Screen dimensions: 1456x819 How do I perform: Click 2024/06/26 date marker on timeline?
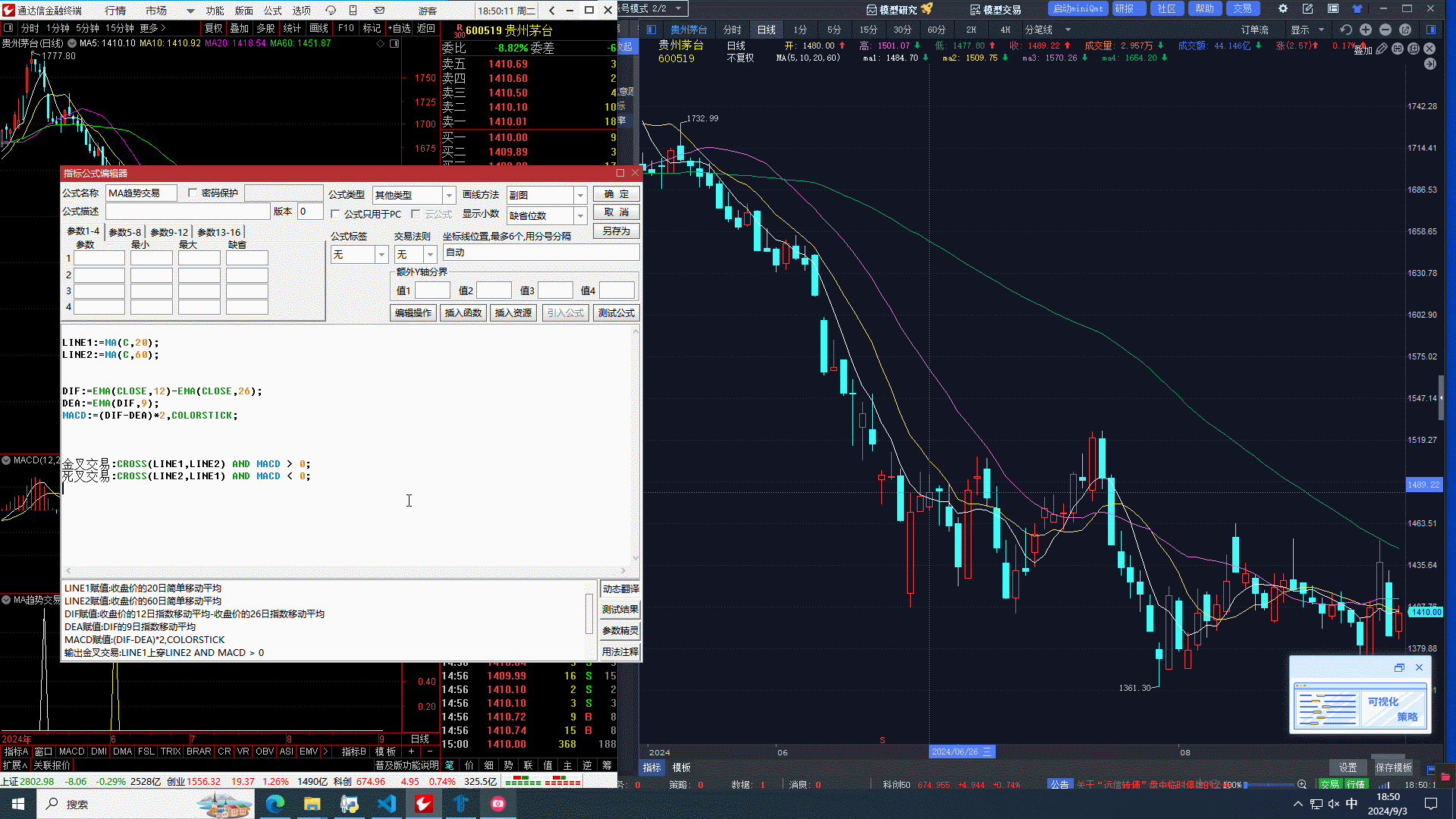[x=962, y=752]
